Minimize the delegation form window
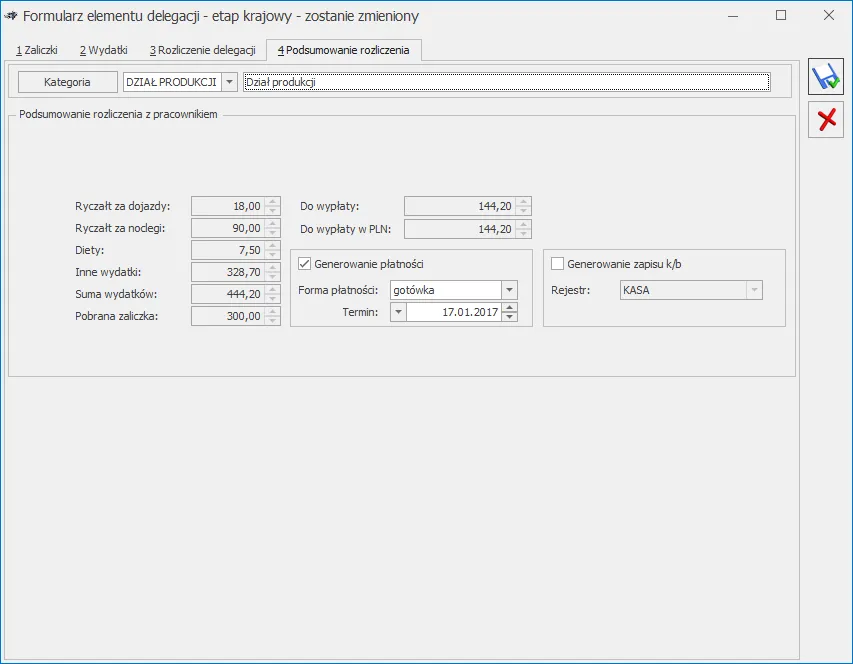The width and height of the screenshot is (853, 664). [x=733, y=16]
